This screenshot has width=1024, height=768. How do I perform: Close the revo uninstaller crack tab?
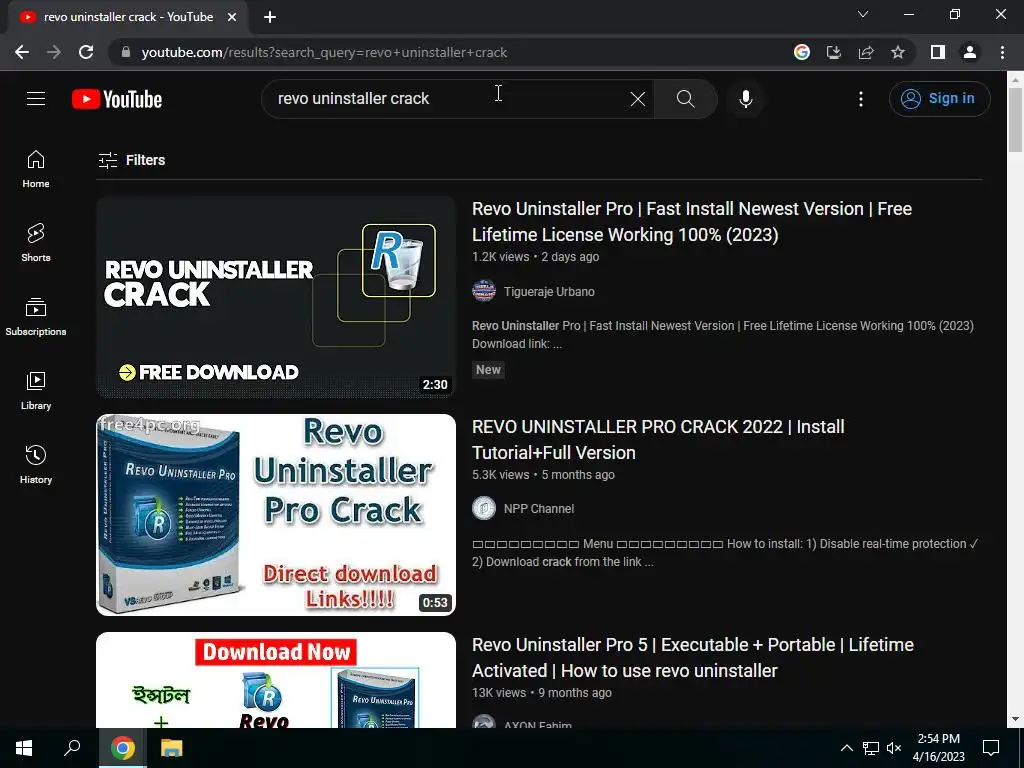[x=232, y=17]
